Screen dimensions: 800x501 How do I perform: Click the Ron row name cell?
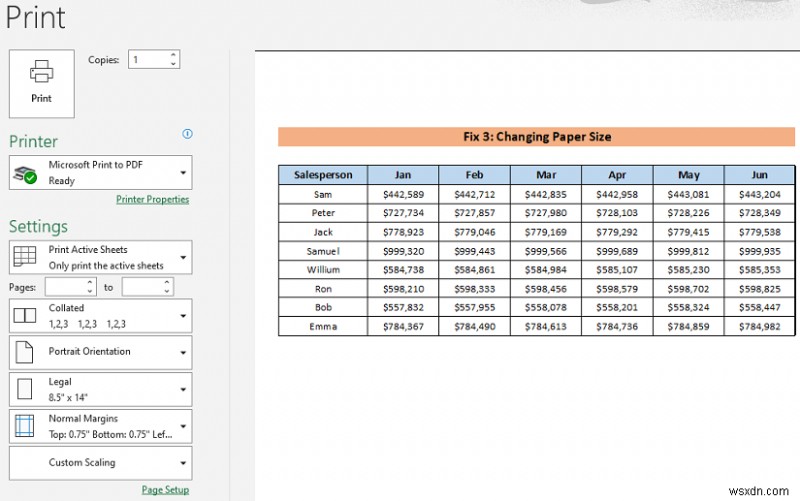[x=323, y=289]
